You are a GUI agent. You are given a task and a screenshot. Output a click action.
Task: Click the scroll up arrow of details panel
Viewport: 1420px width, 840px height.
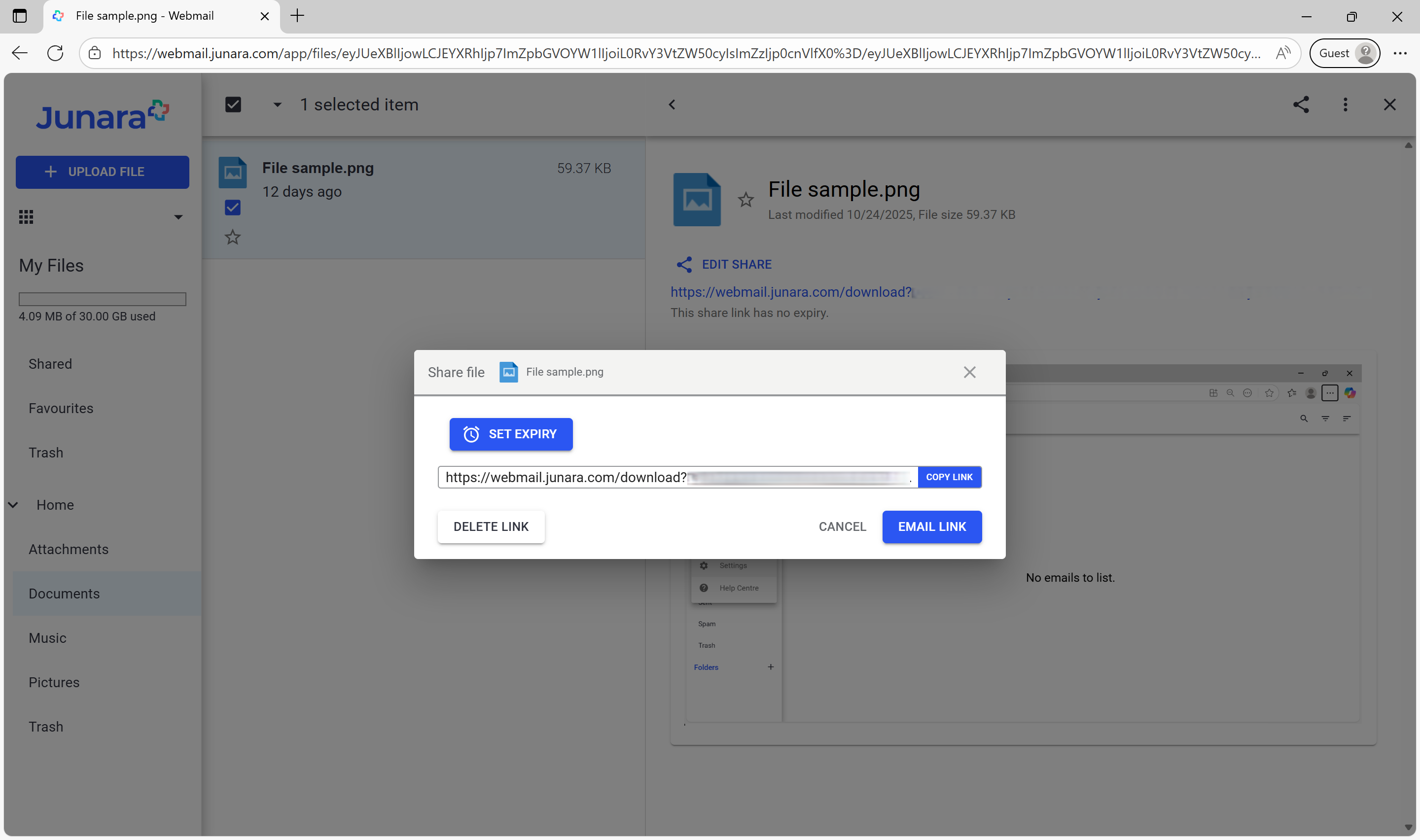pyautogui.click(x=1408, y=145)
